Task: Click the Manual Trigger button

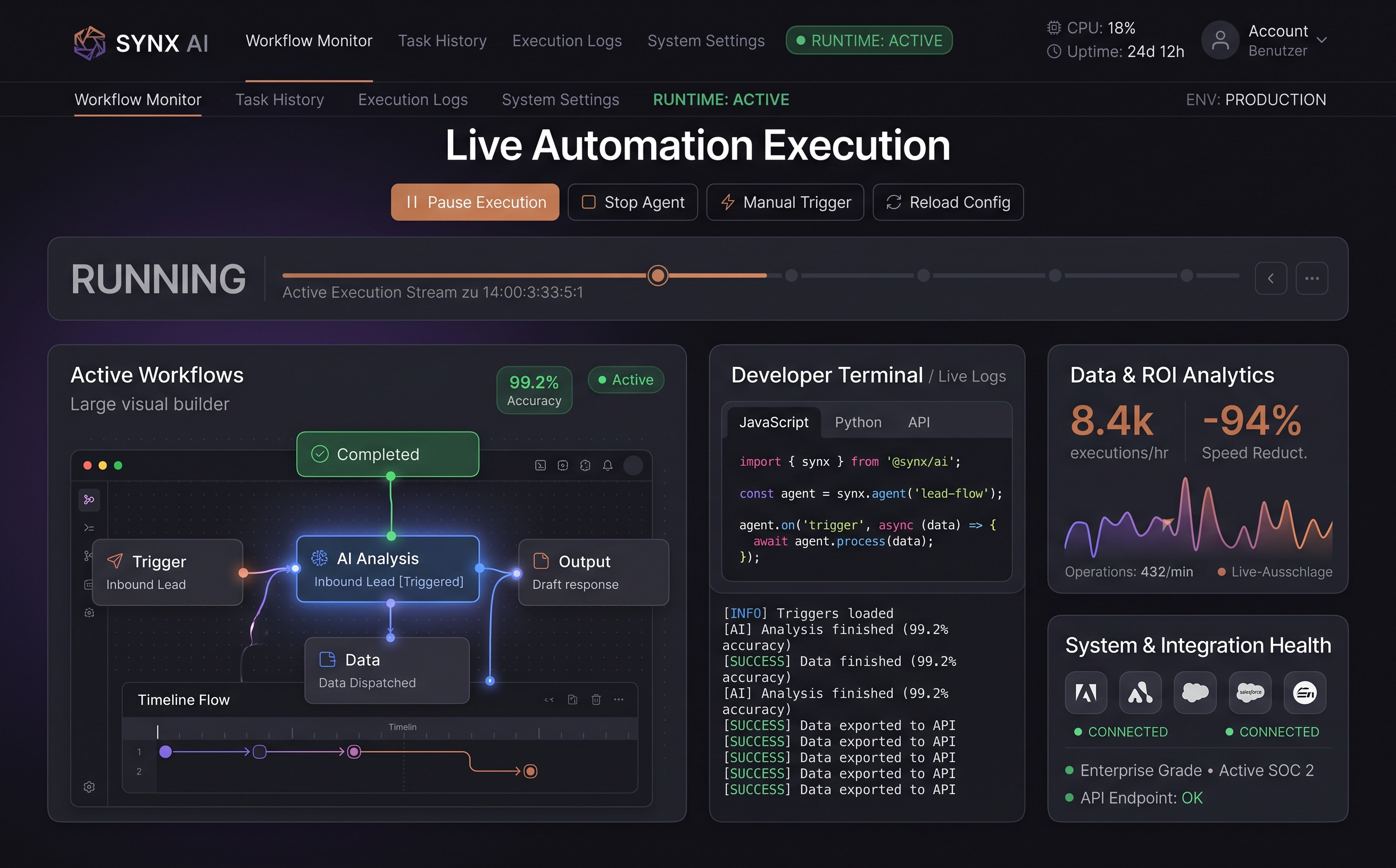Action: point(785,202)
